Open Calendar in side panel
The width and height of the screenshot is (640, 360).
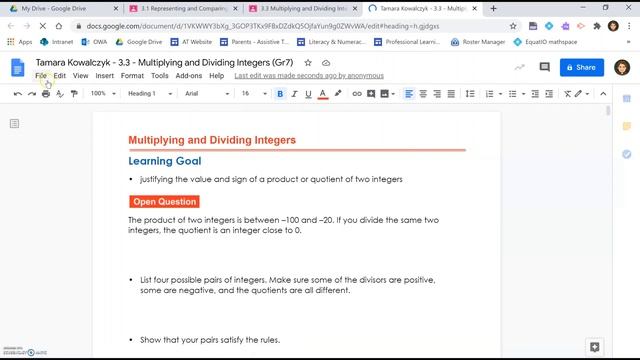(x=627, y=99)
